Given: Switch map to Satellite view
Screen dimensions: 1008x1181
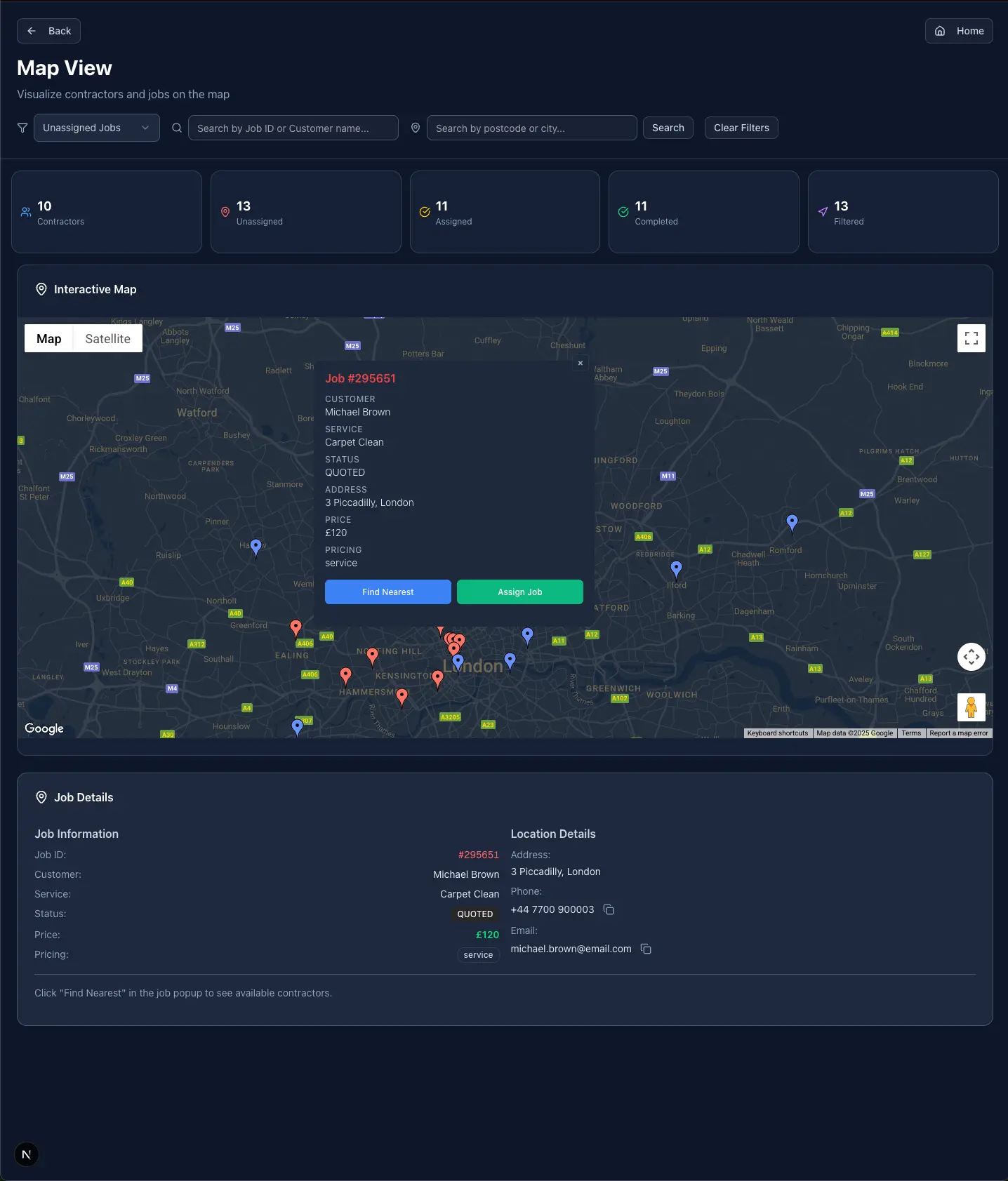Looking at the screenshot, I should coord(108,338).
